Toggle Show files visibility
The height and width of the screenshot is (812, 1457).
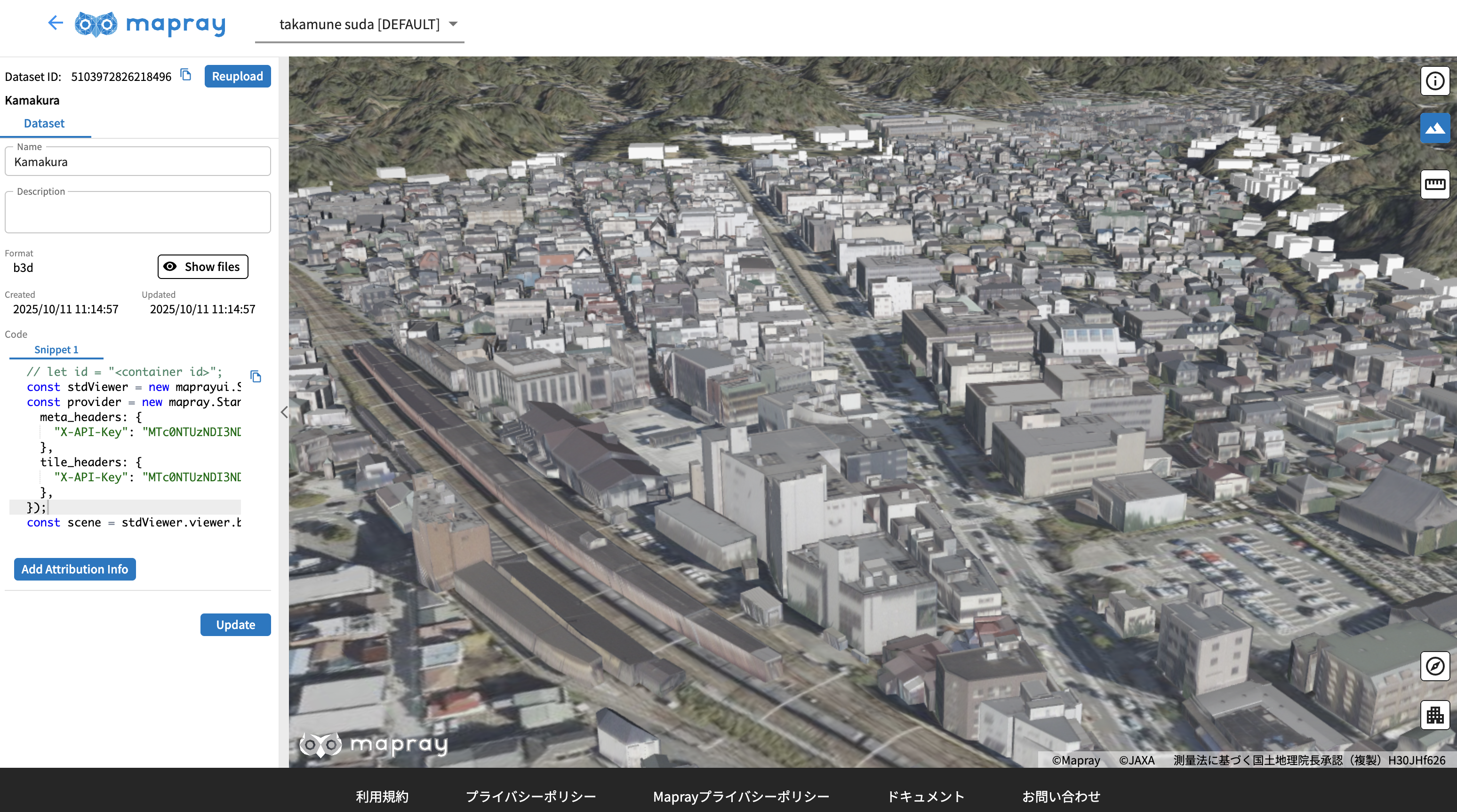(x=202, y=267)
